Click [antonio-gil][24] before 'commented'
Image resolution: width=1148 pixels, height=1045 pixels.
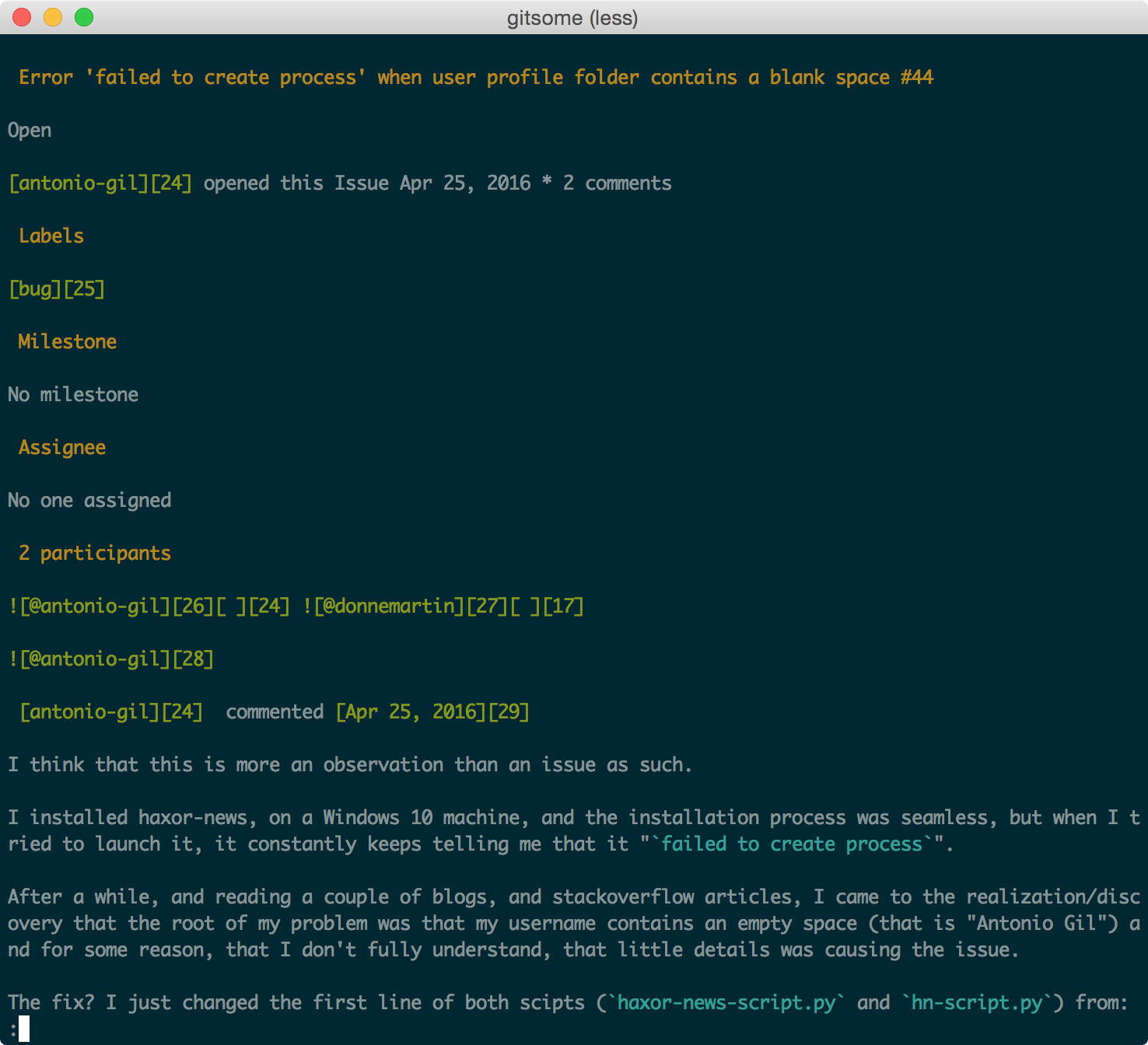[111, 712]
